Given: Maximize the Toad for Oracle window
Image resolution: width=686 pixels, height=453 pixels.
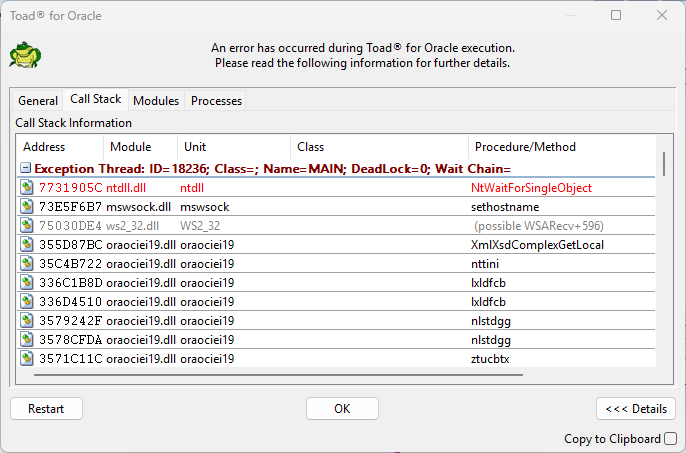Looking at the screenshot, I should (x=616, y=15).
